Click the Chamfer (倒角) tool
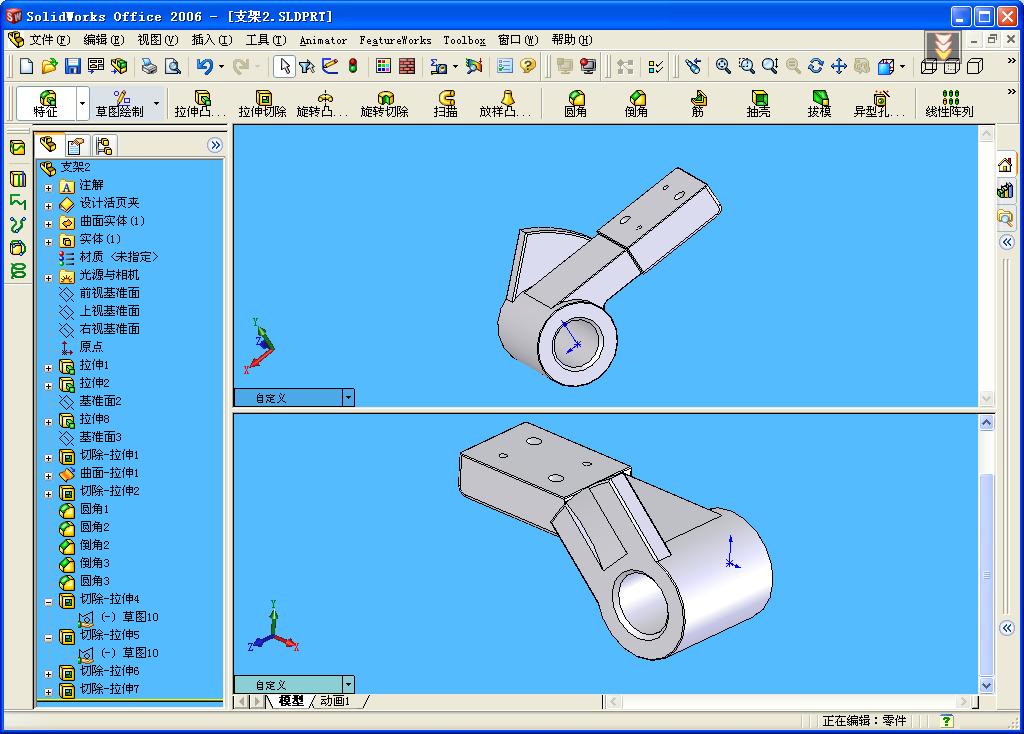Viewport: 1024px width, 734px height. pyautogui.click(x=636, y=104)
